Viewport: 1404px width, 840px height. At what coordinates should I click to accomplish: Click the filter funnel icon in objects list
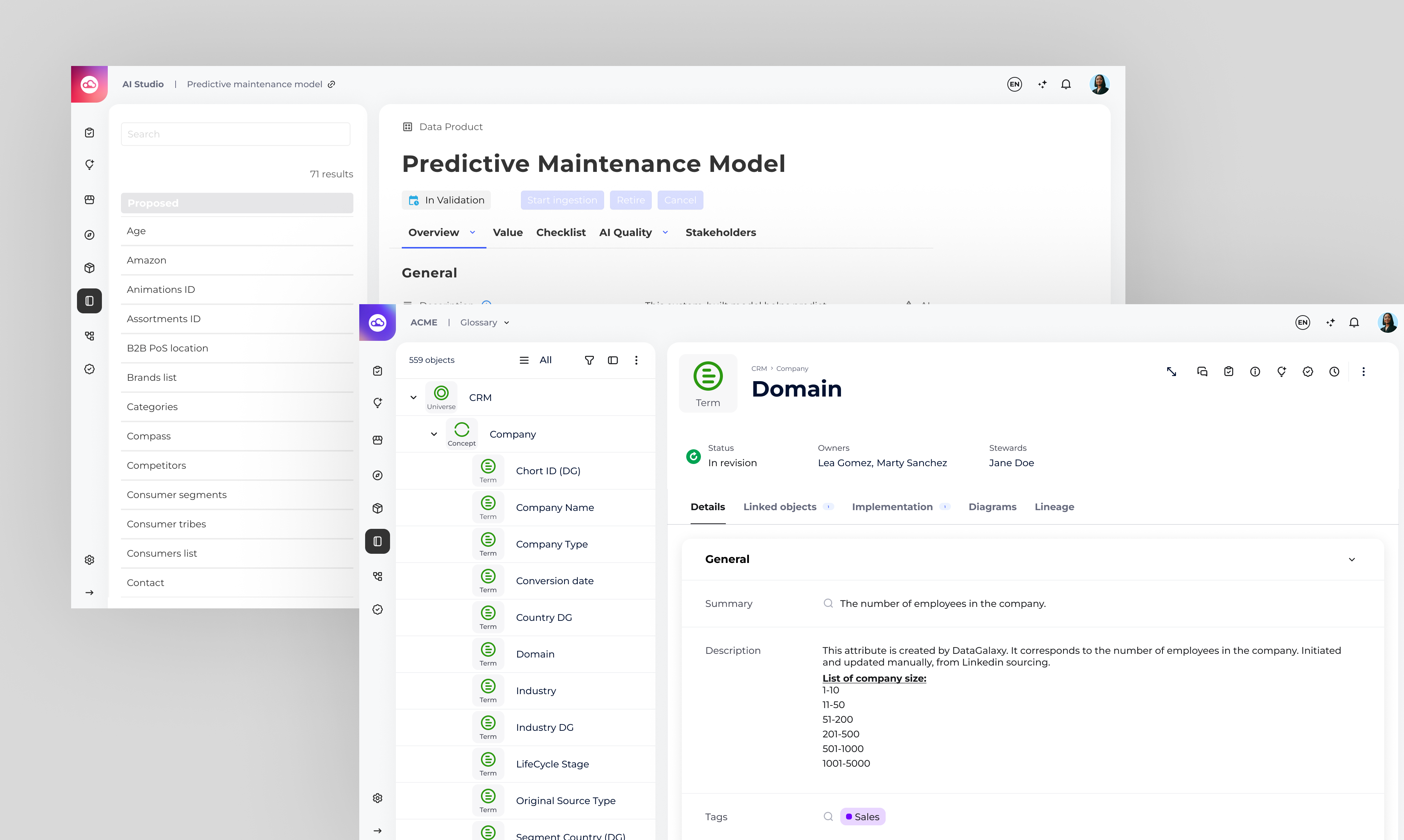(589, 360)
